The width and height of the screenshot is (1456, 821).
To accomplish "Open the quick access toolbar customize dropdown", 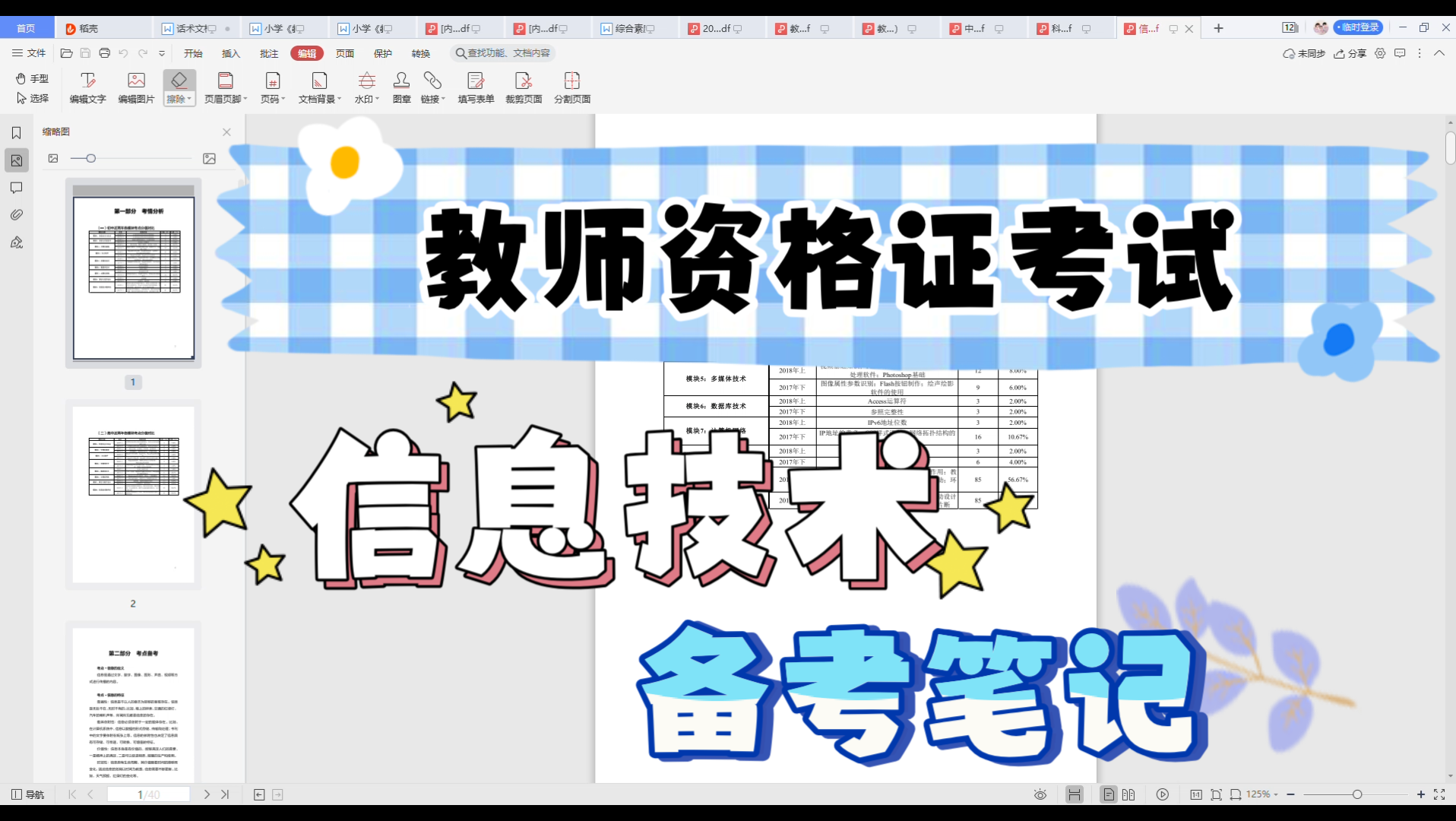I will [162, 53].
